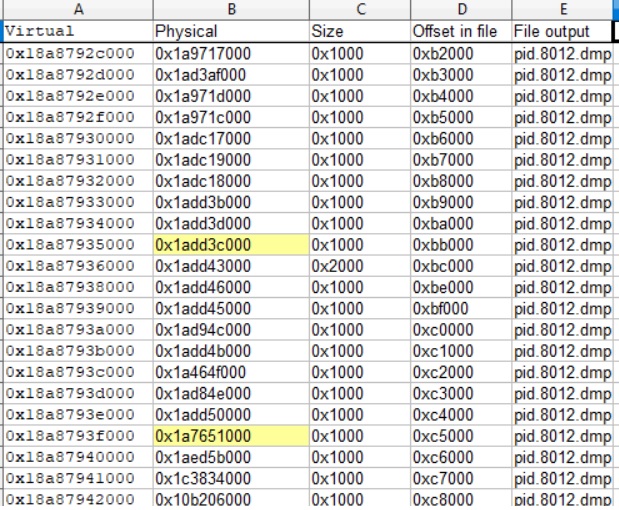Select physical address 0x1add3d000
619x510 pixels.
click(231, 223)
